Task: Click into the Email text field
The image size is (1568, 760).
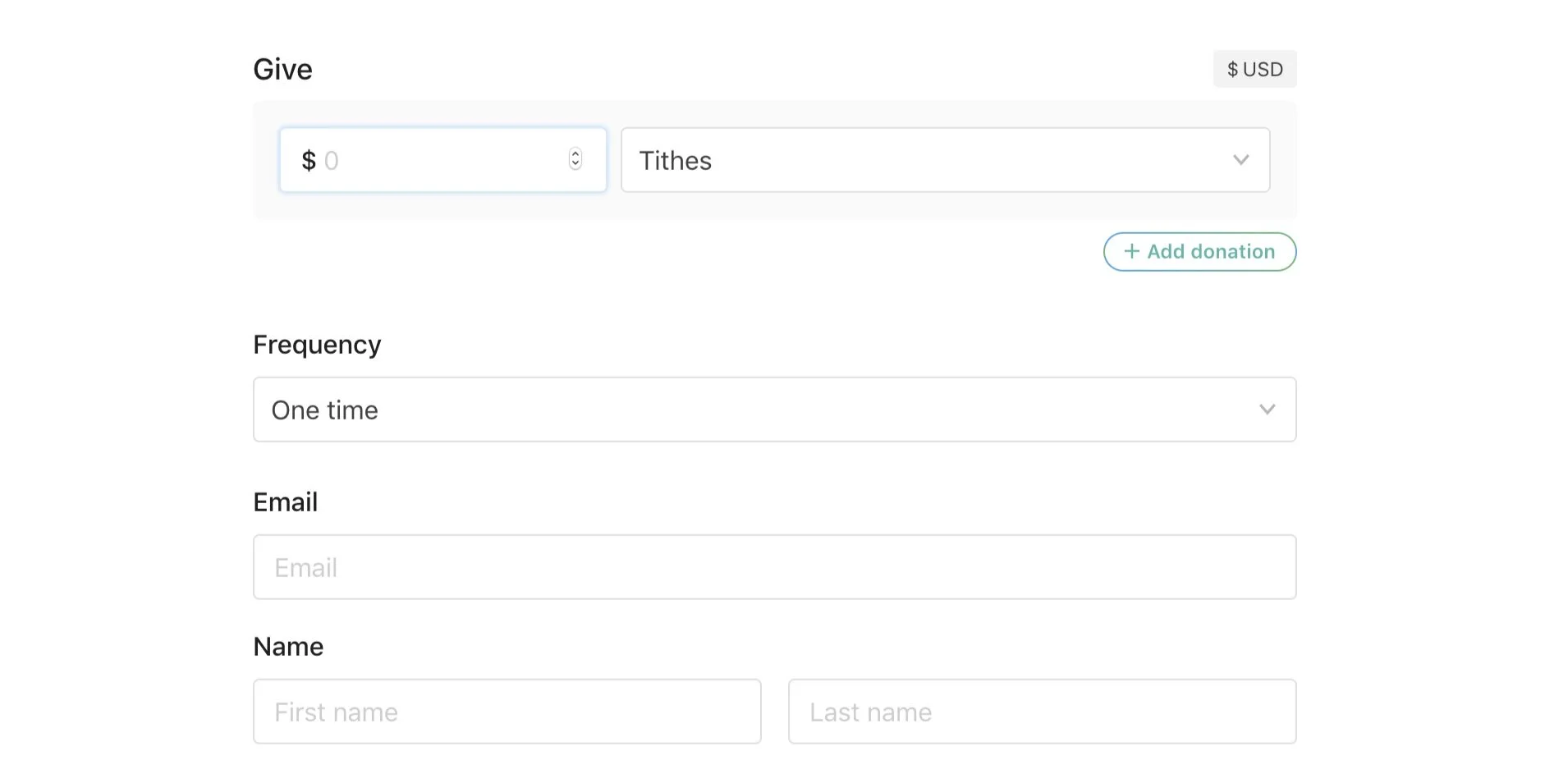Action: 773,567
